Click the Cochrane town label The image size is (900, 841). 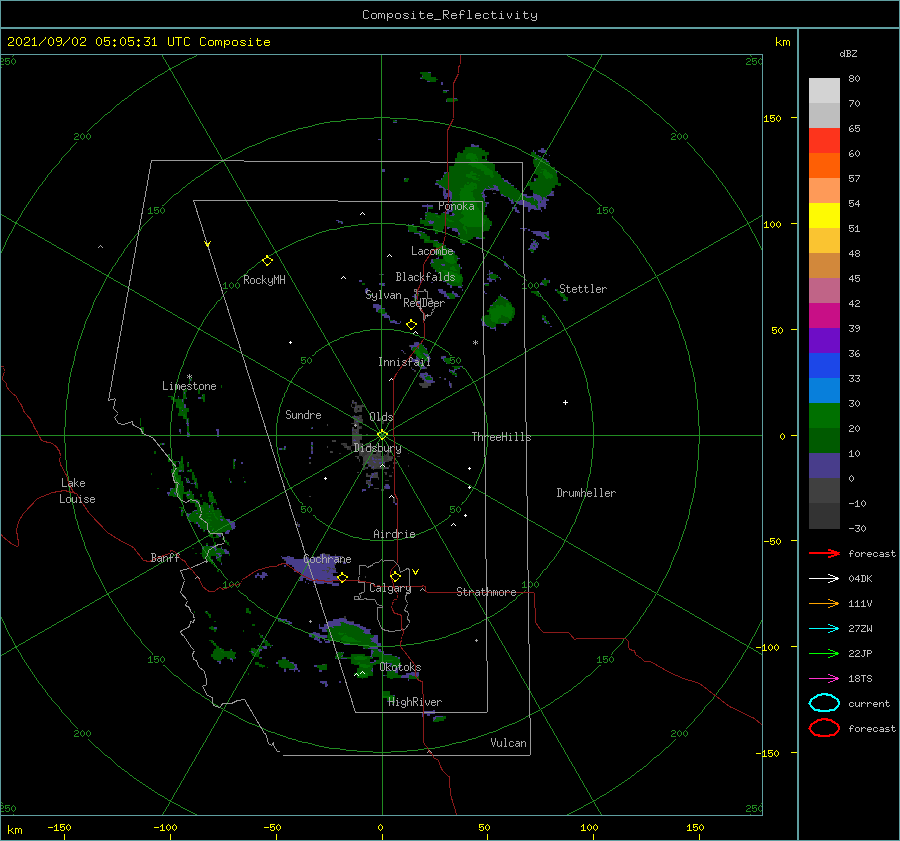tap(327, 559)
